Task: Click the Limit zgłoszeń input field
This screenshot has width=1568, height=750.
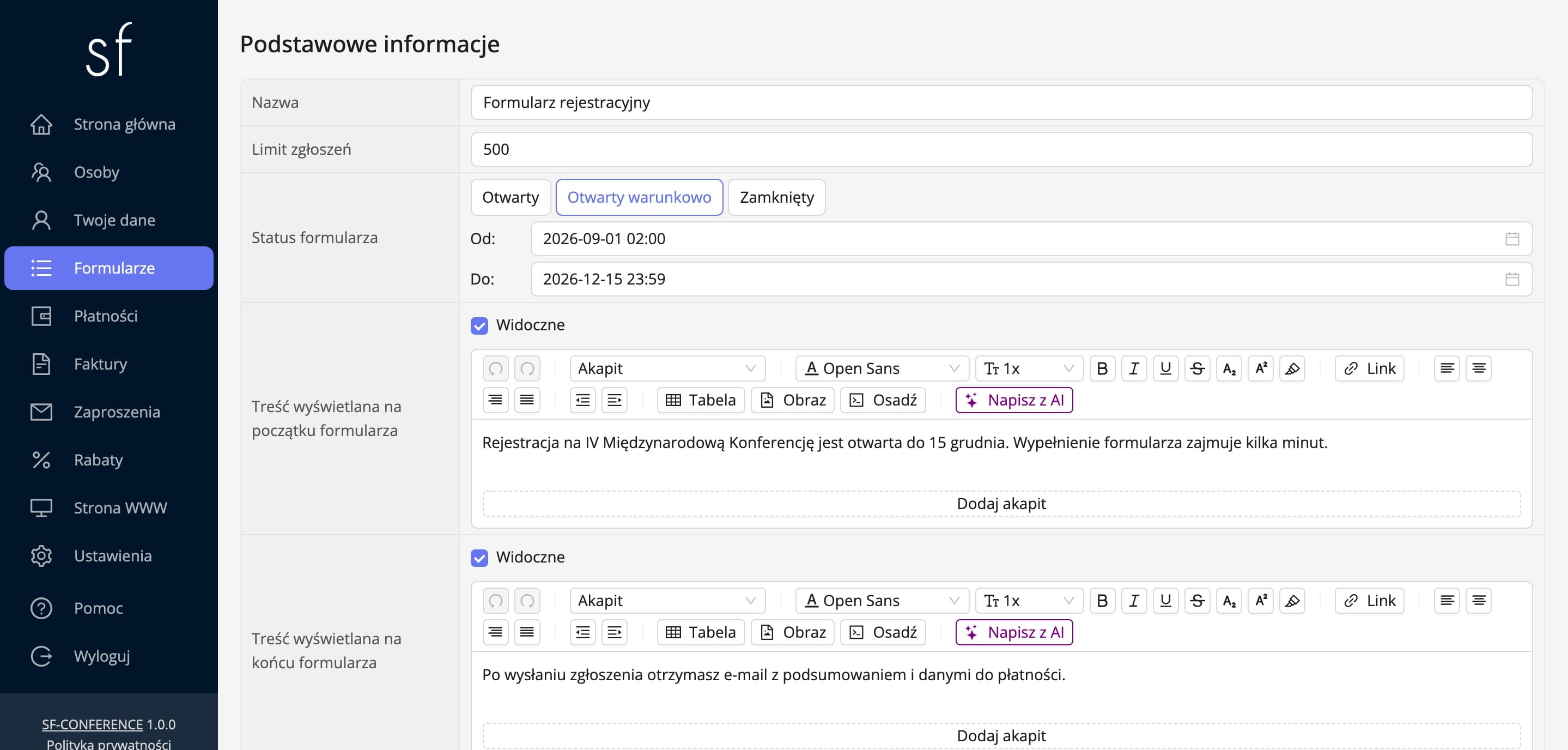Action: point(1001,149)
